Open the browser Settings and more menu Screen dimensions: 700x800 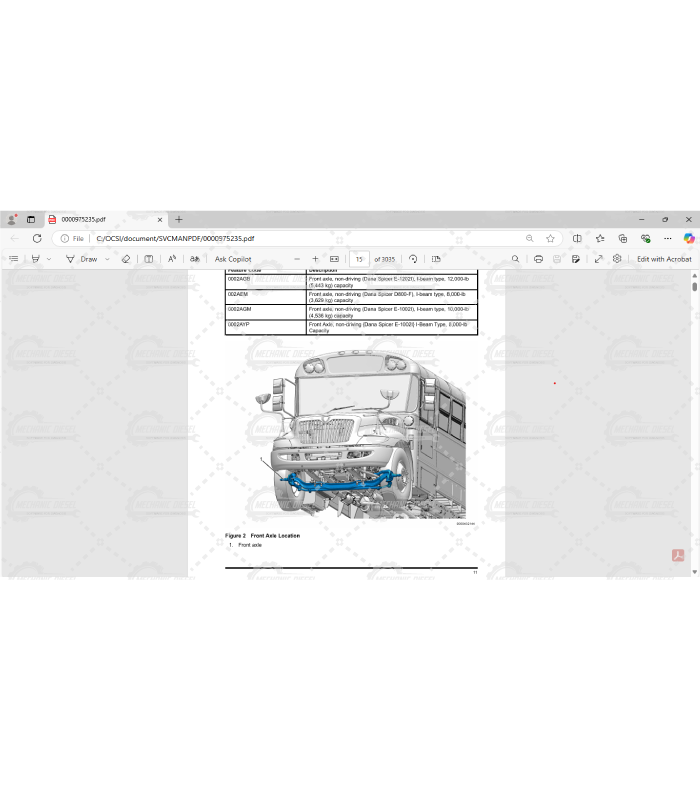tap(667, 238)
